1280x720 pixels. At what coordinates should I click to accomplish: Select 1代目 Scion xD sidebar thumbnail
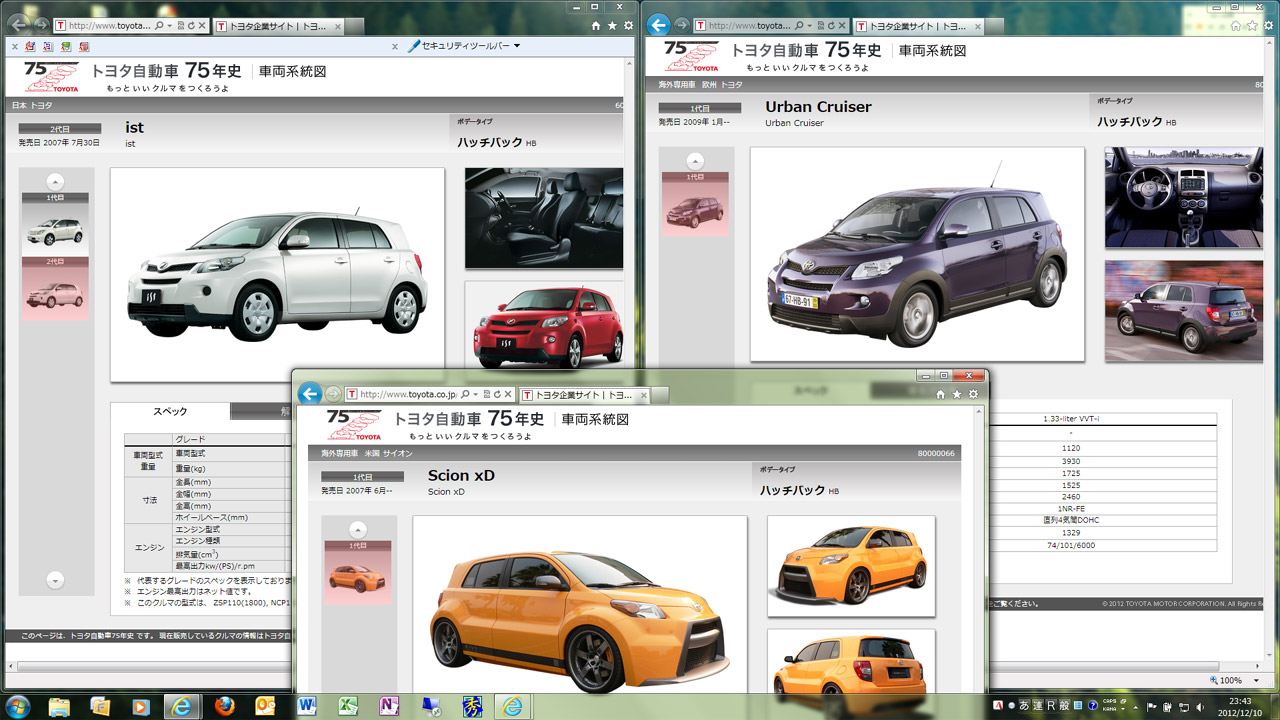358,572
